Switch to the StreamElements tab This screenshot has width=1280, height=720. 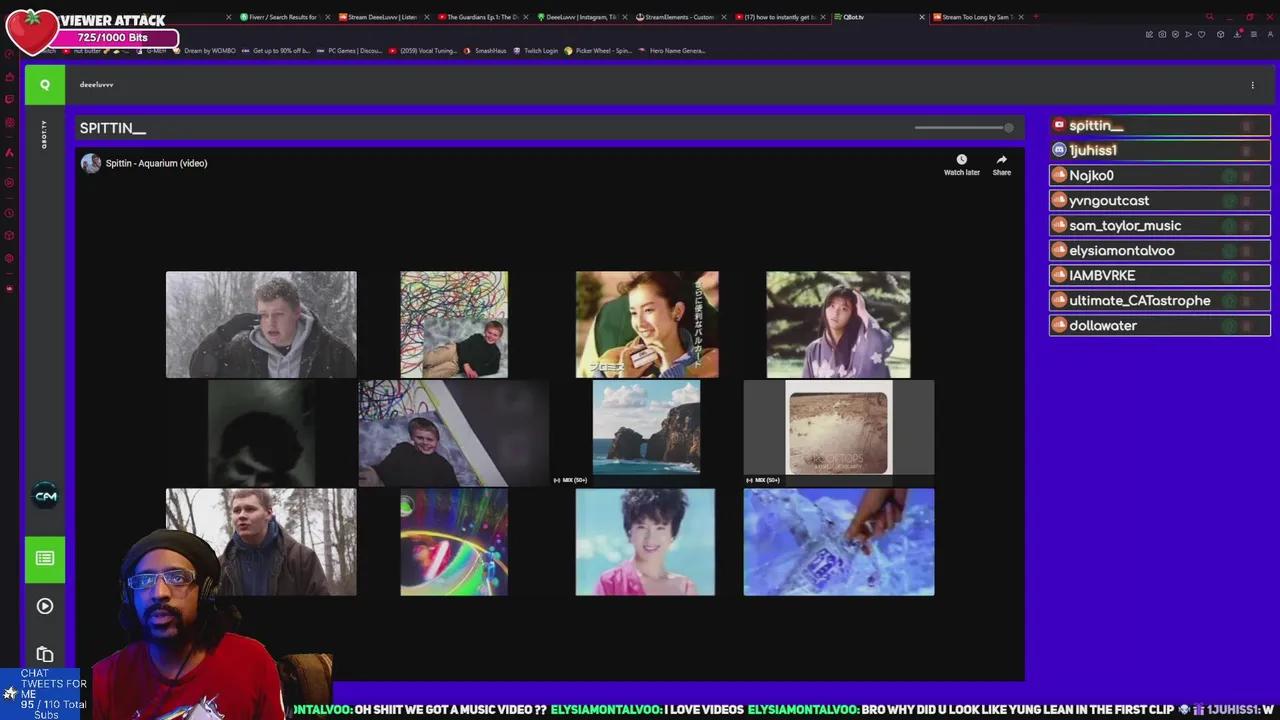[x=680, y=17]
